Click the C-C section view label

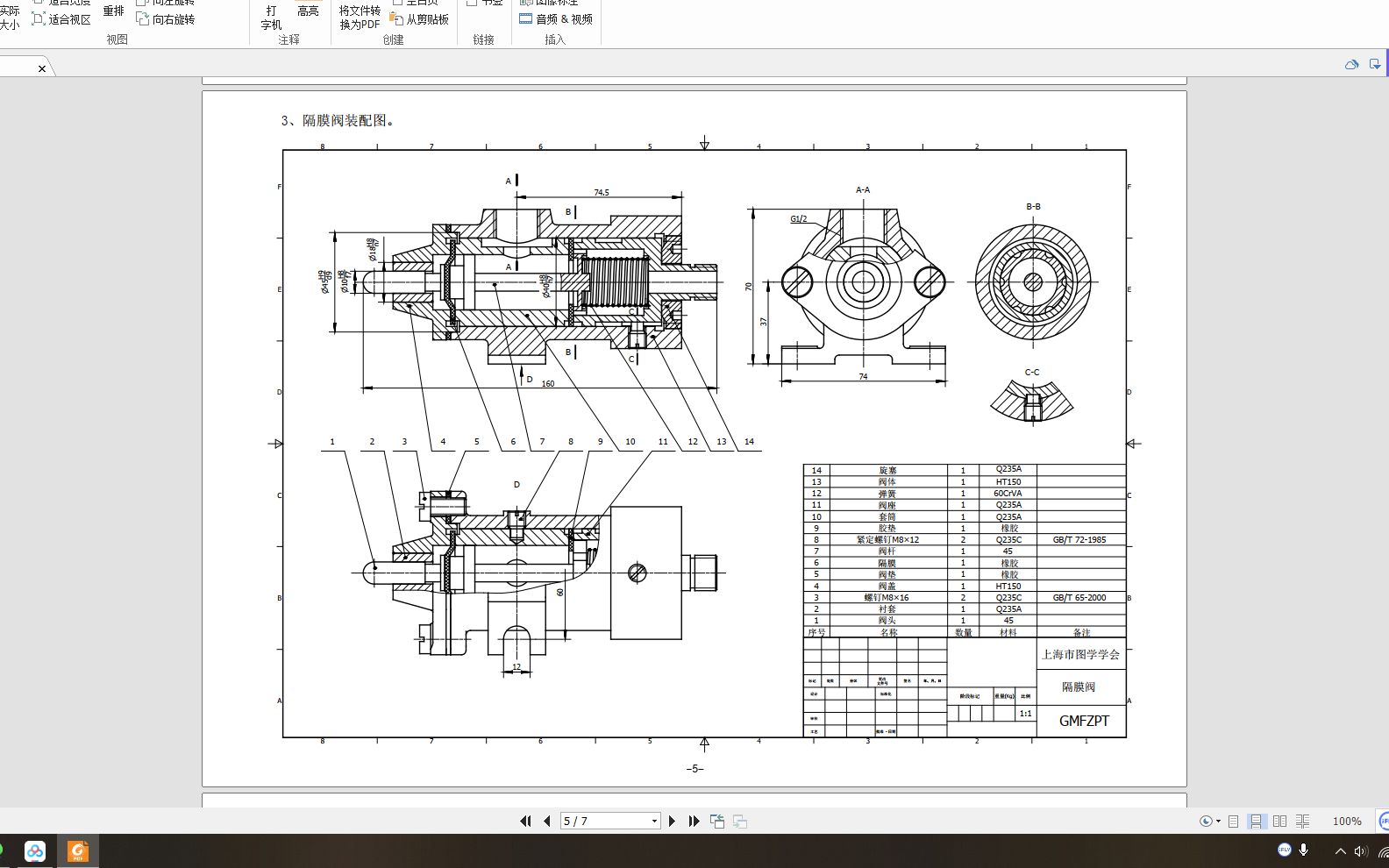coord(1032,372)
